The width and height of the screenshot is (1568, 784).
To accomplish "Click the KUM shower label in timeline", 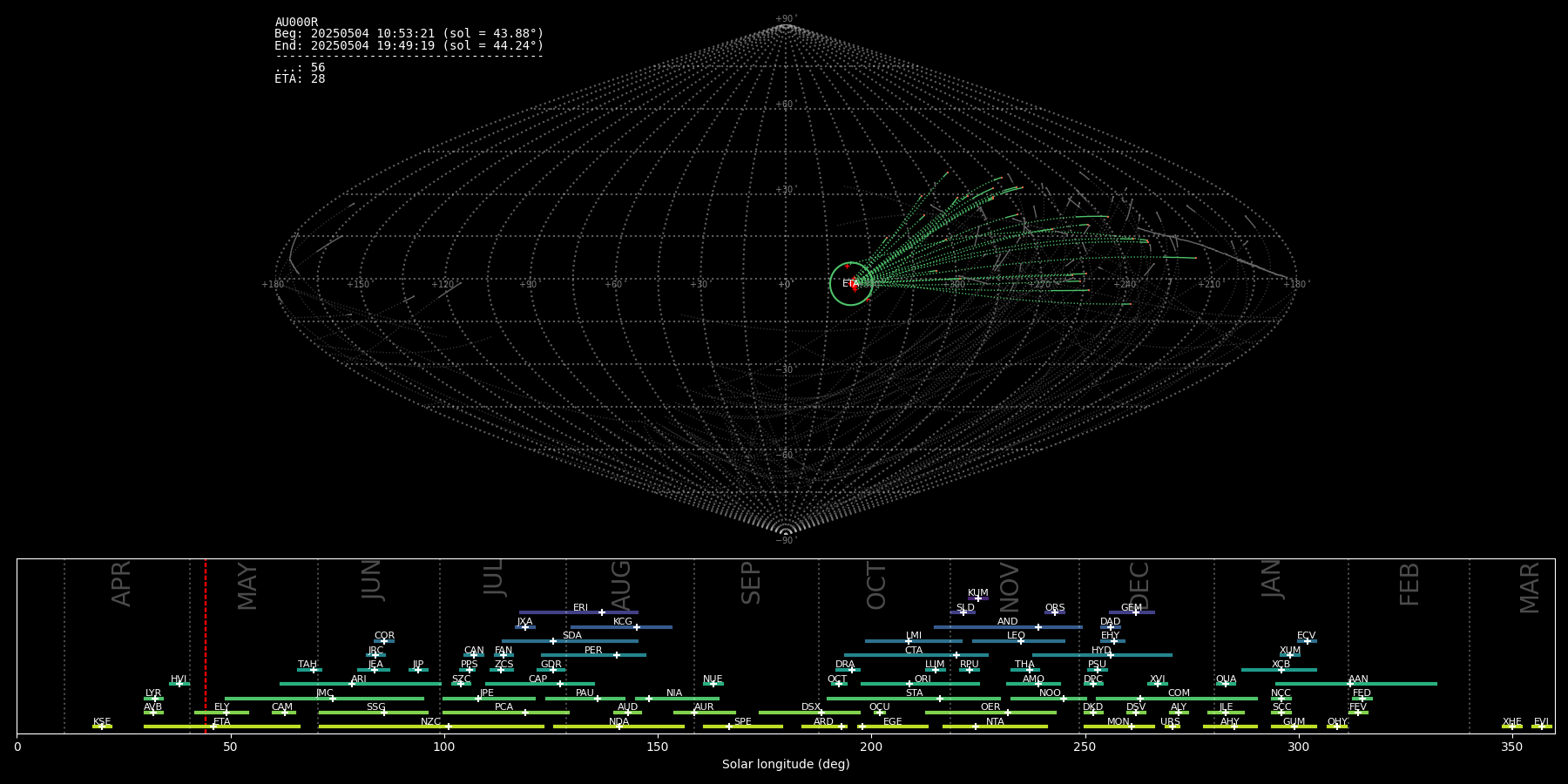I will [x=978, y=593].
